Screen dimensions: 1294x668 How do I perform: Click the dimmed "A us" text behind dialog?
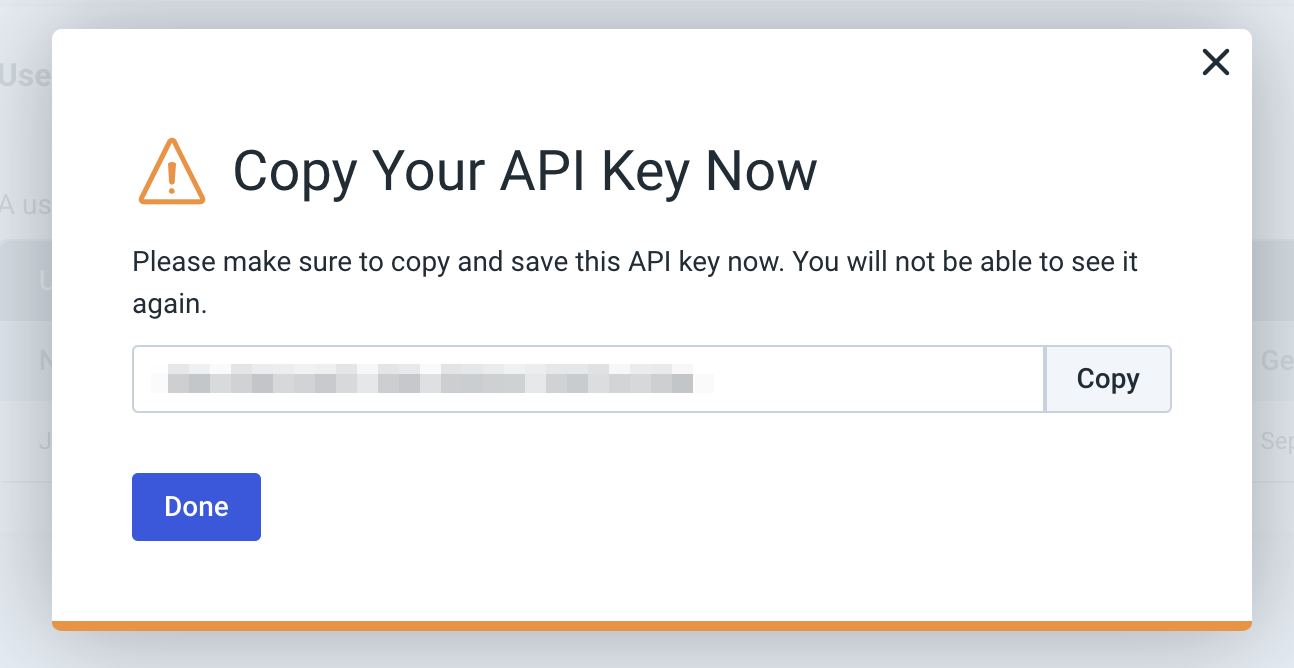25,205
